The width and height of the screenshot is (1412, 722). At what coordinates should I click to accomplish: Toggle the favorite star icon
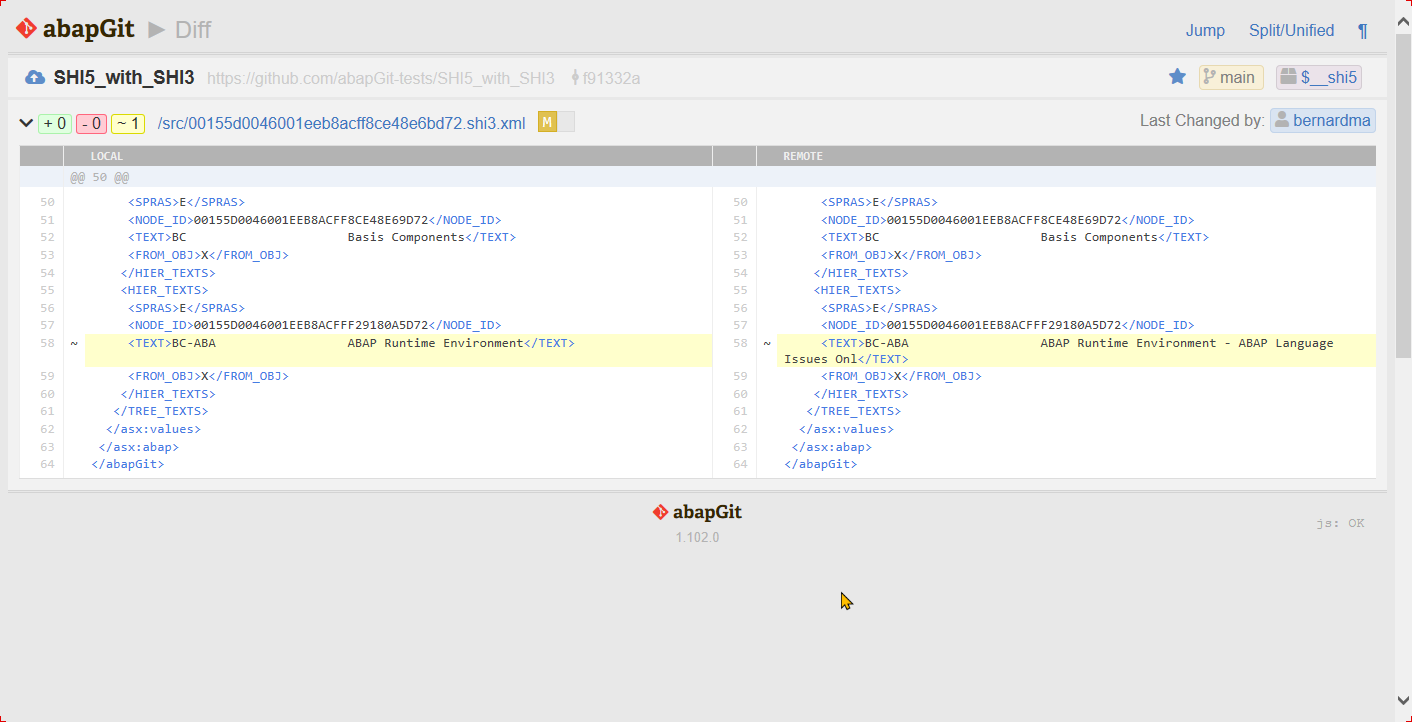pos(1177,77)
